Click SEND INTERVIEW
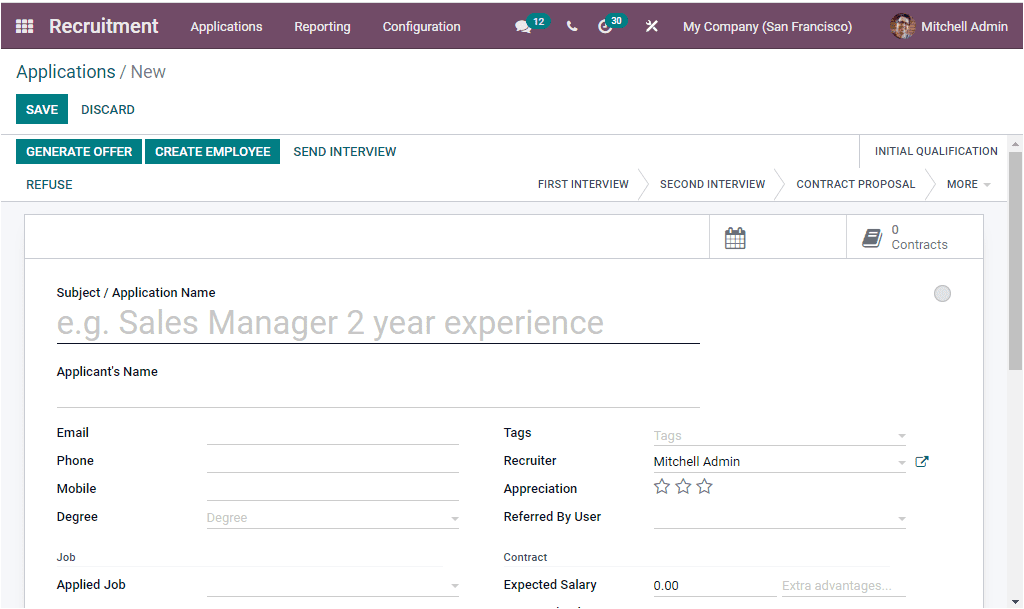 (344, 151)
